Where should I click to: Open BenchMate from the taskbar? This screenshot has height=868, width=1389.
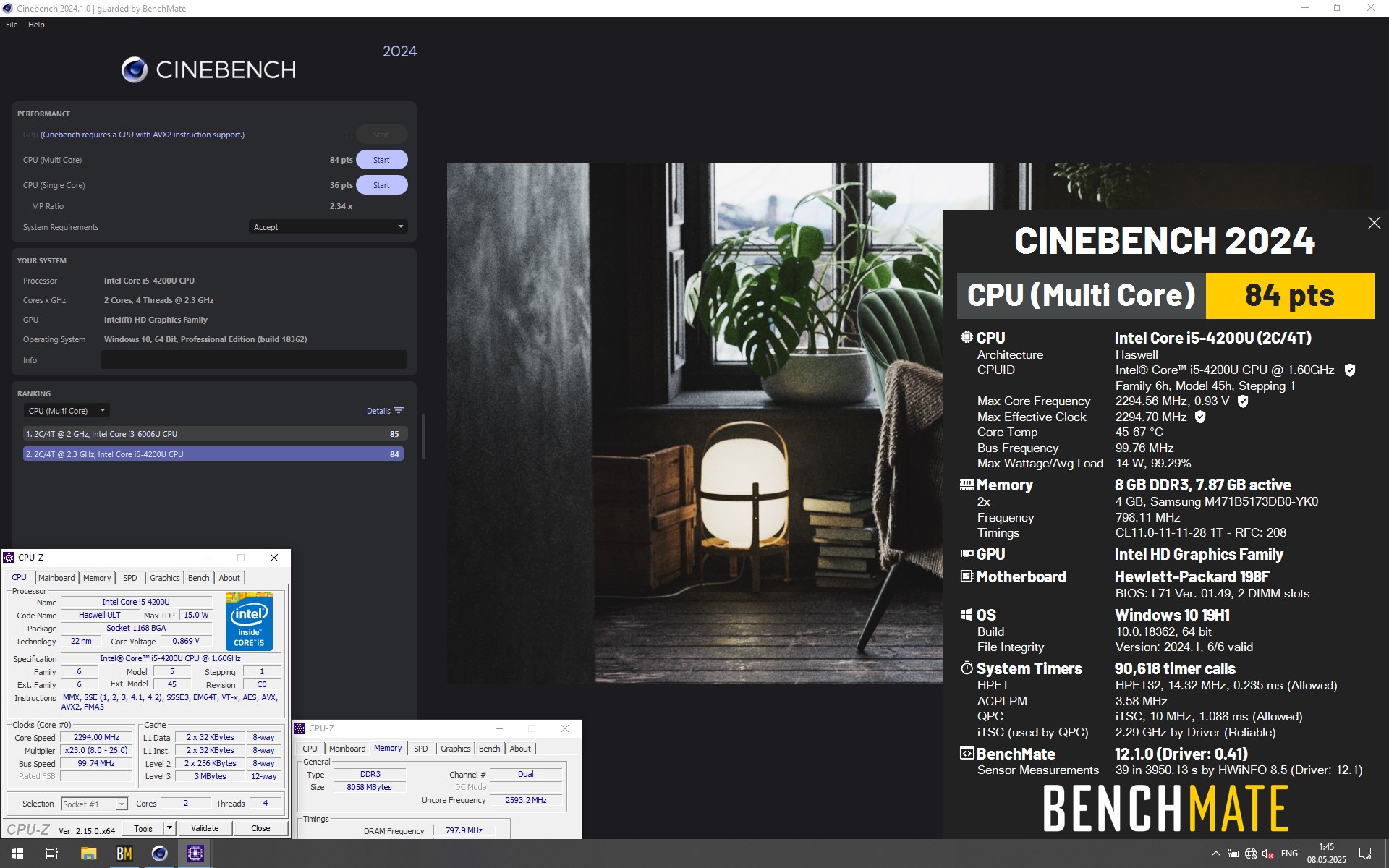tap(124, 854)
